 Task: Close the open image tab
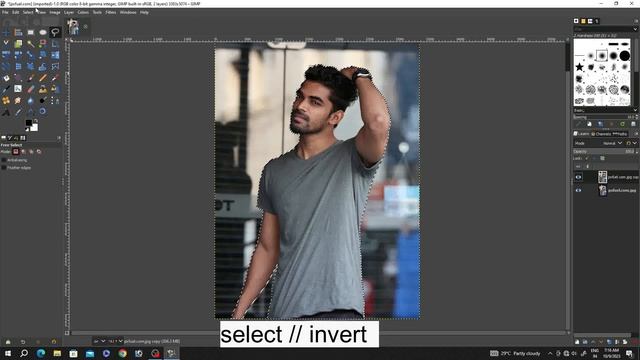(x=85, y=27)
